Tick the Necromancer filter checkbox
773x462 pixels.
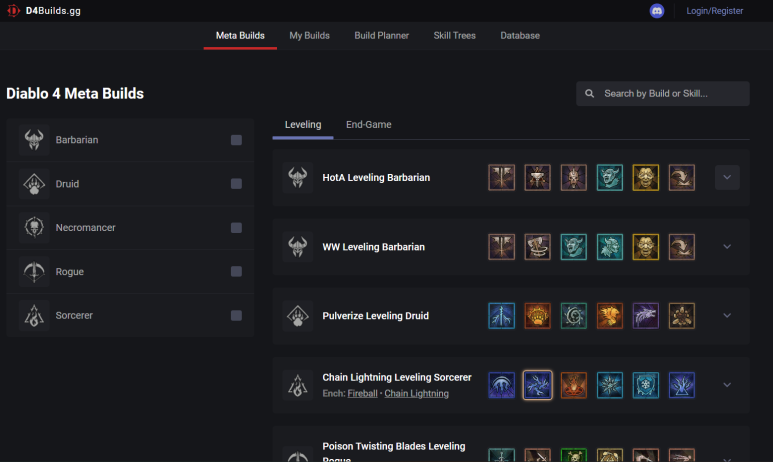[236, 227]
